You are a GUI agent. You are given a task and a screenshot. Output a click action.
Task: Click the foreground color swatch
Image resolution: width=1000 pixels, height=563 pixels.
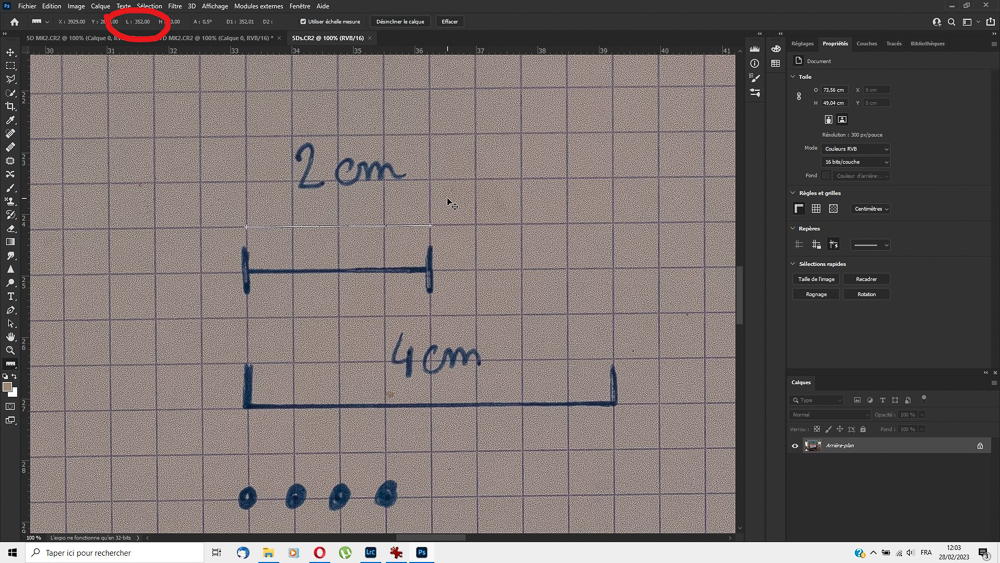pyautogui.click(x=8, y=388)
